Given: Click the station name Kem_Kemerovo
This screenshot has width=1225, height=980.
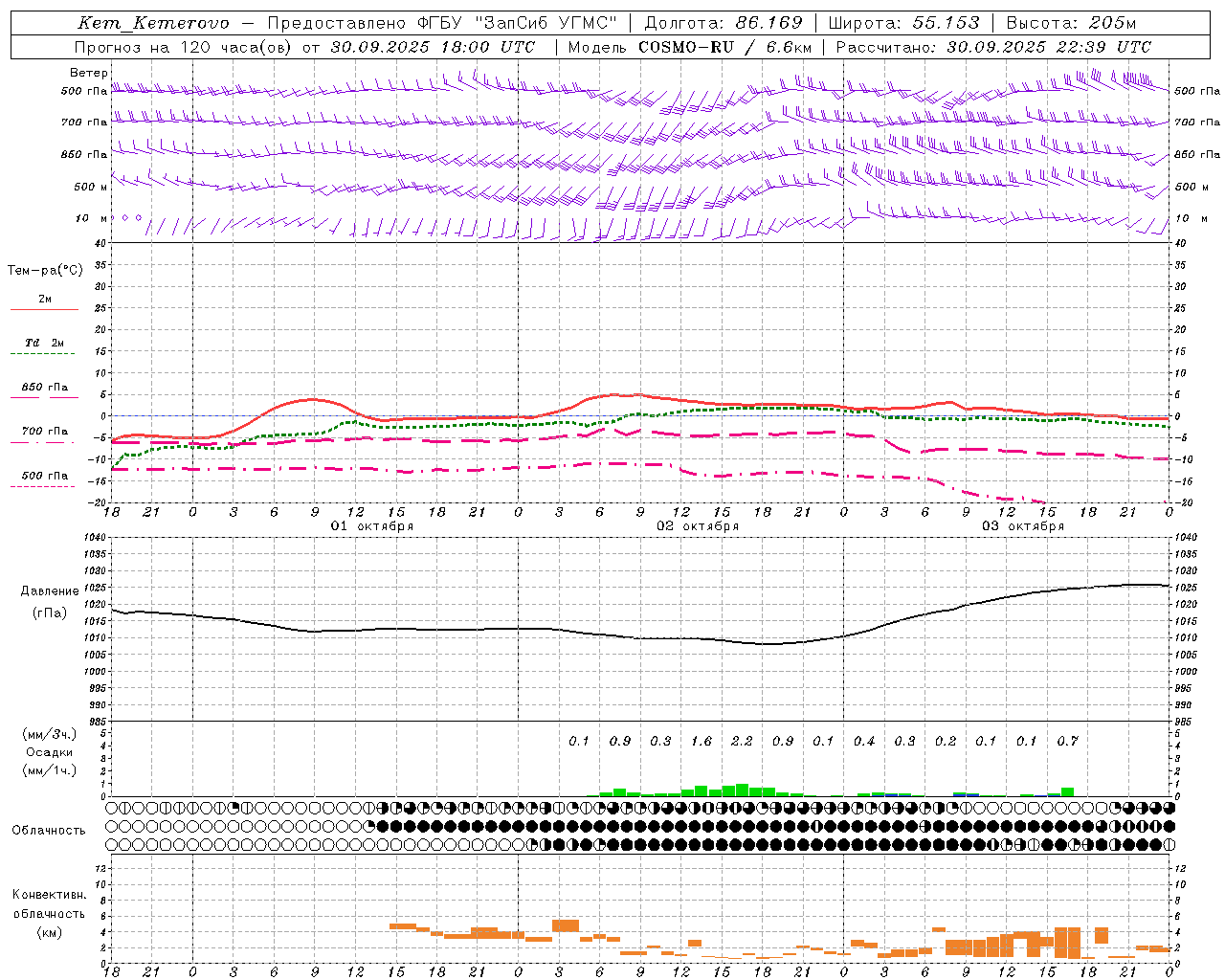Looking at the screenshot, I should (153, 23).
